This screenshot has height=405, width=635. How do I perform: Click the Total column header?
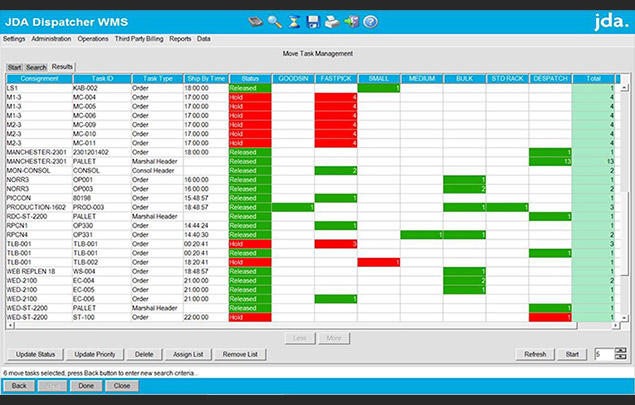pyautogui.click(x=593, y=79)
